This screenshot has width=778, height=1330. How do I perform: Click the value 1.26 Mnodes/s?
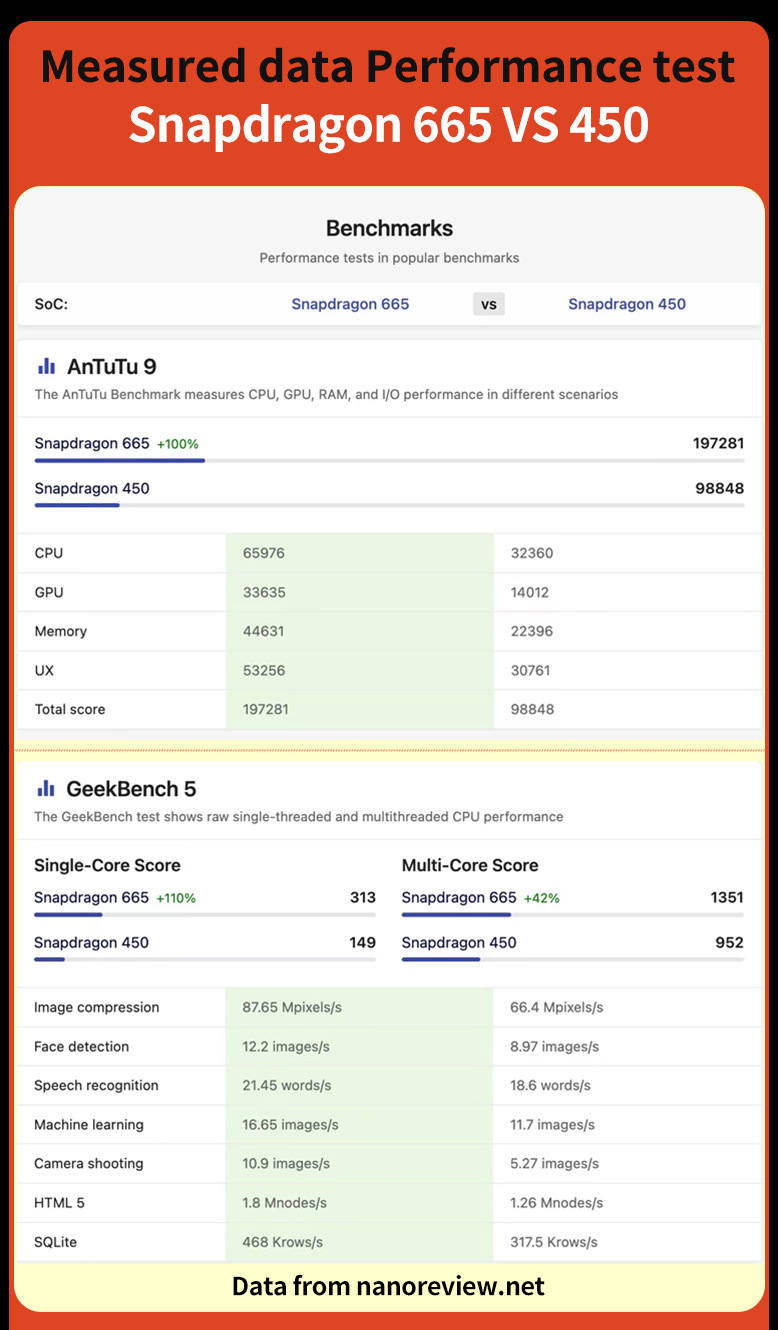click(x=558, y=1202)
